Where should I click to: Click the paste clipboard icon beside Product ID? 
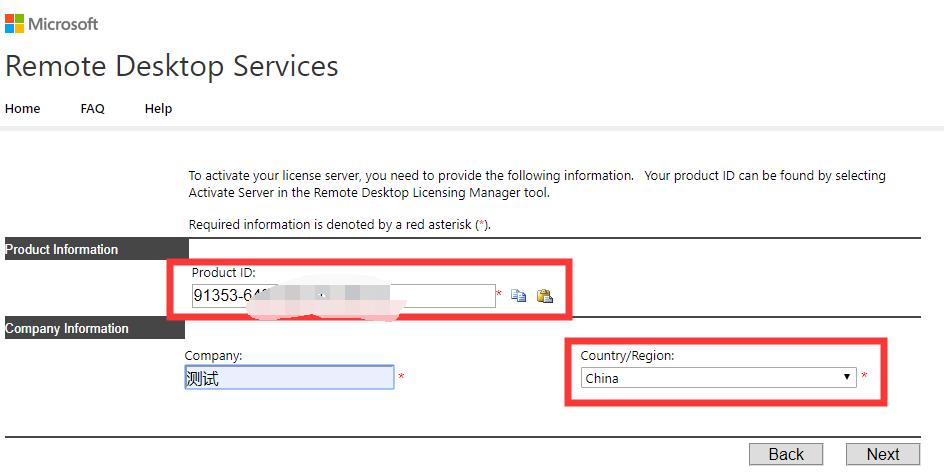click(545, 296)
